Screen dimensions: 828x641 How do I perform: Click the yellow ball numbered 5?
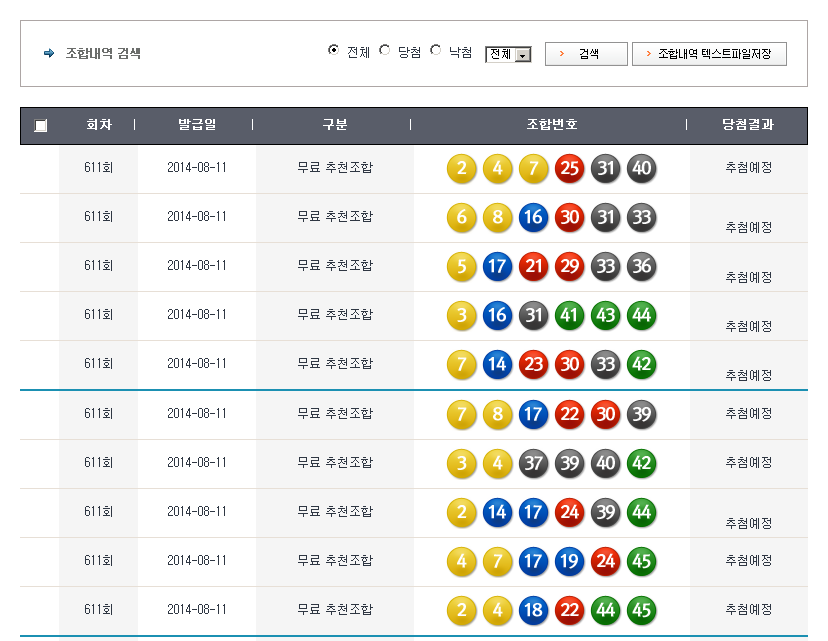pos(461,266)
